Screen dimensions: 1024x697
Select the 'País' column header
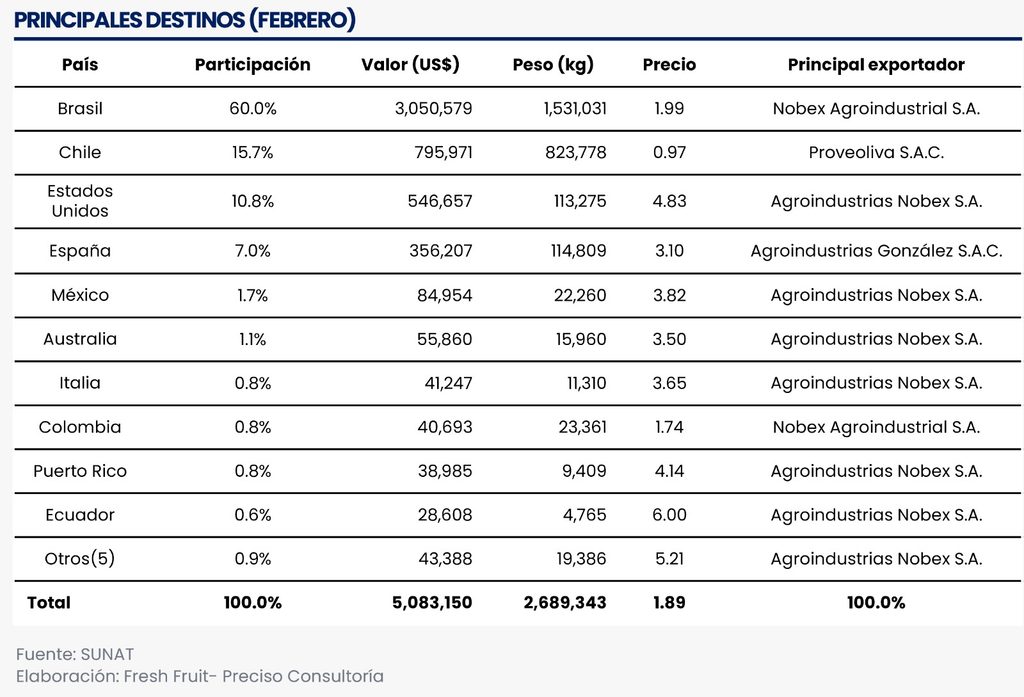pyautogui.click(x=80, y=65)
